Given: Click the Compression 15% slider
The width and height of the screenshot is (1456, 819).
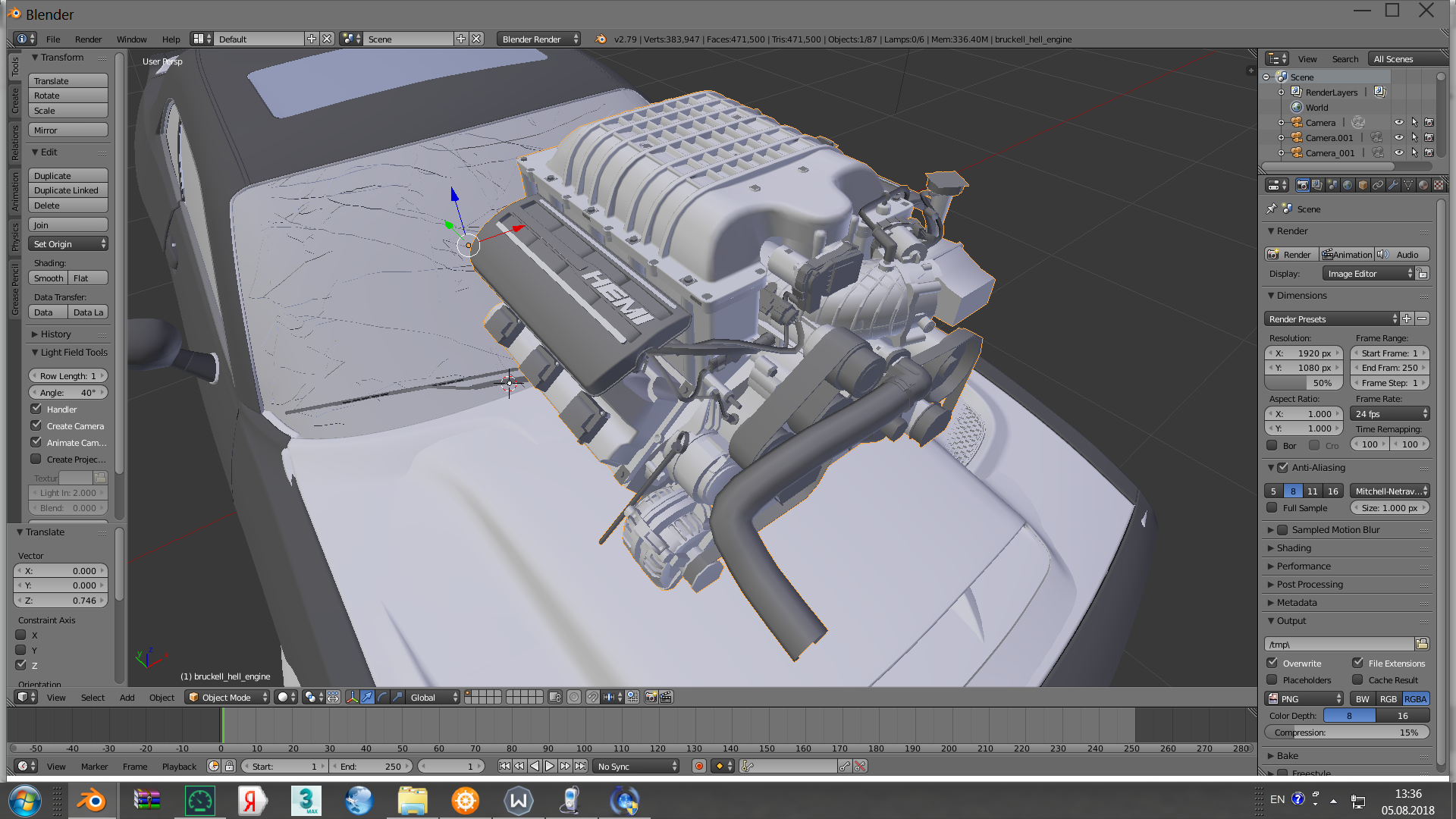Looking at the screenshot, I should click(1347, 732).
